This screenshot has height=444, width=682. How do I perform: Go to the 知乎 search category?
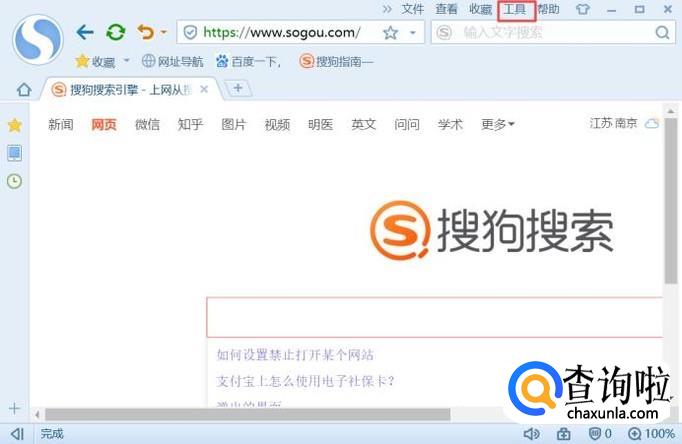[x=191, y=125]
